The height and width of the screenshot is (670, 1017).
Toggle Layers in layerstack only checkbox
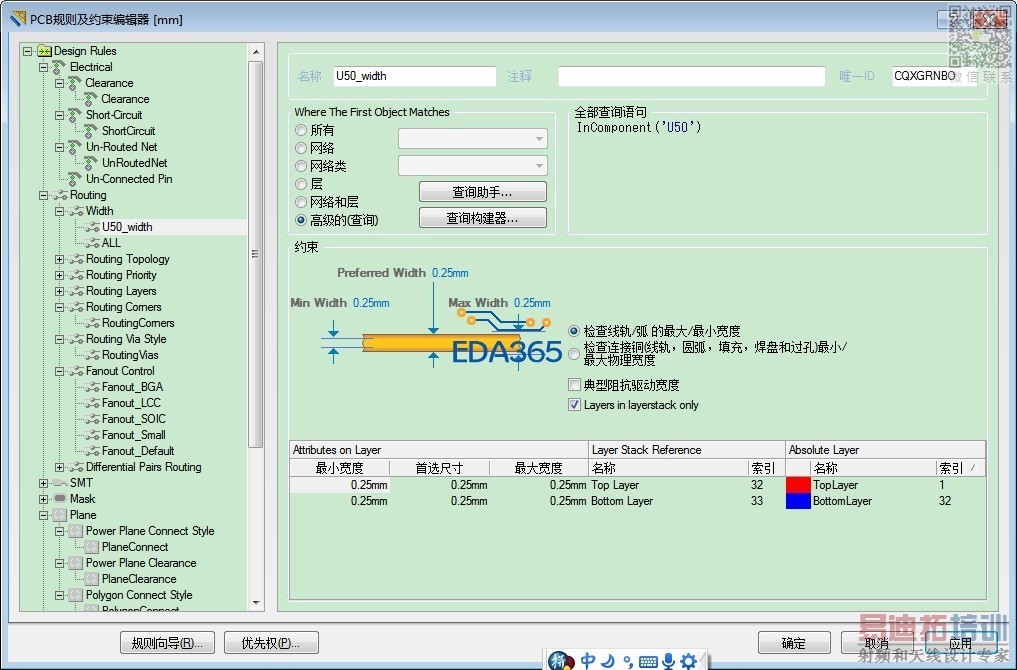click(x=574, y=405)
